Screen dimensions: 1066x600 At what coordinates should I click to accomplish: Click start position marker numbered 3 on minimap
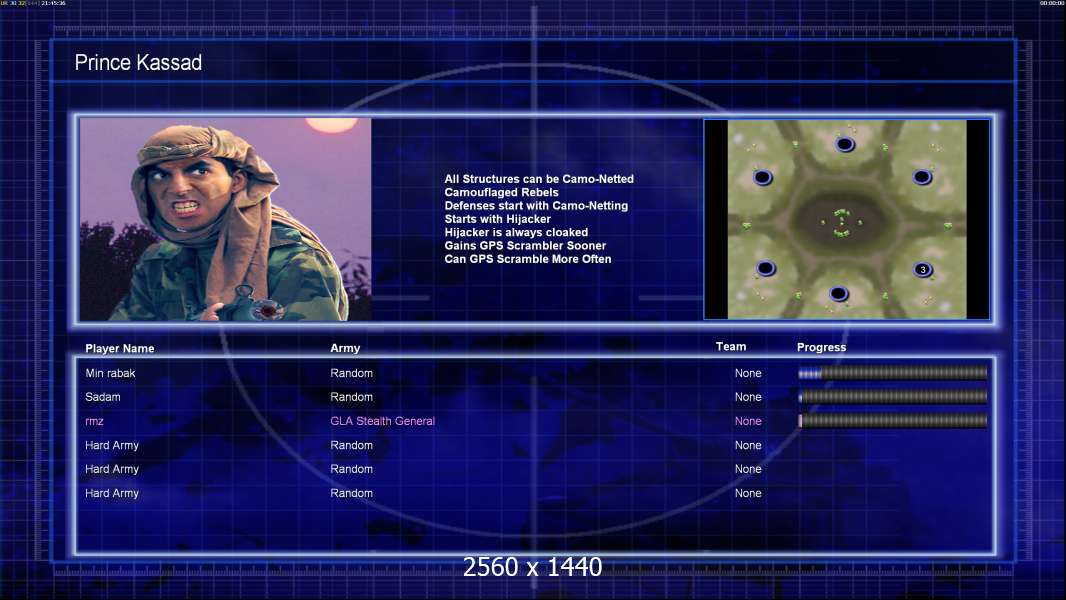point(923,270)
